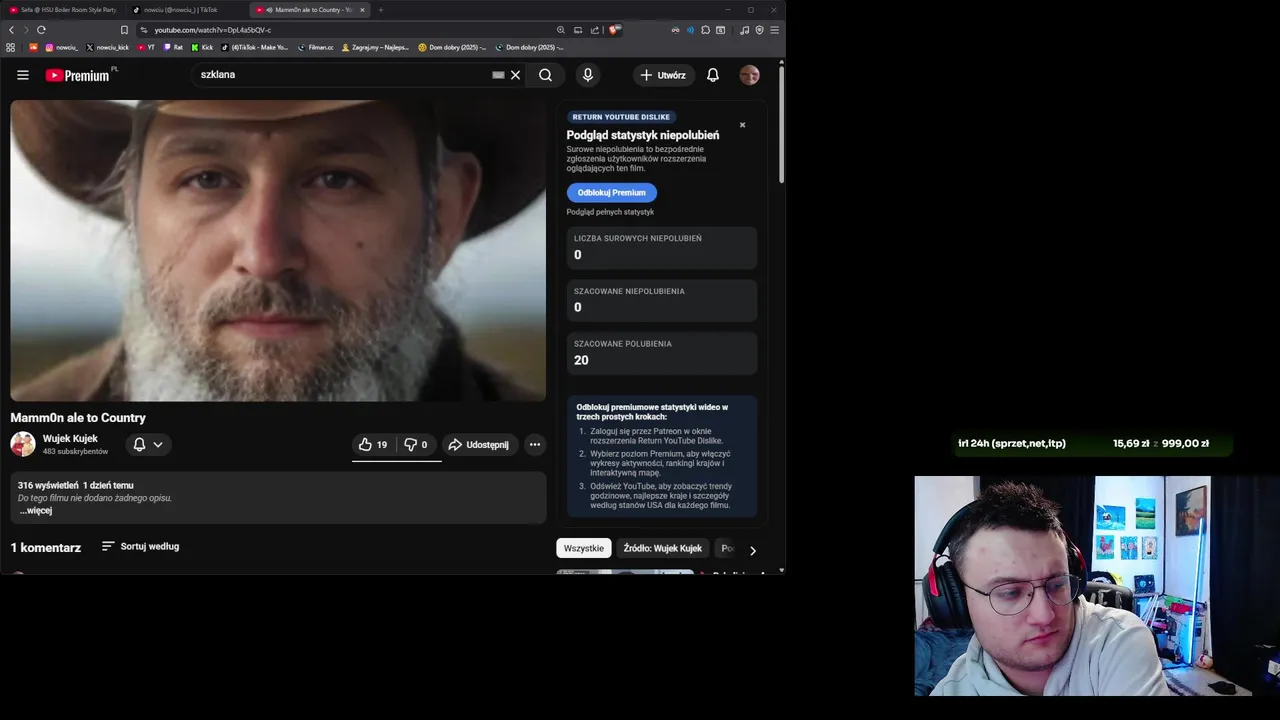
Task: Go forward with browser forward arrow
Action: (x=26, y=30)
